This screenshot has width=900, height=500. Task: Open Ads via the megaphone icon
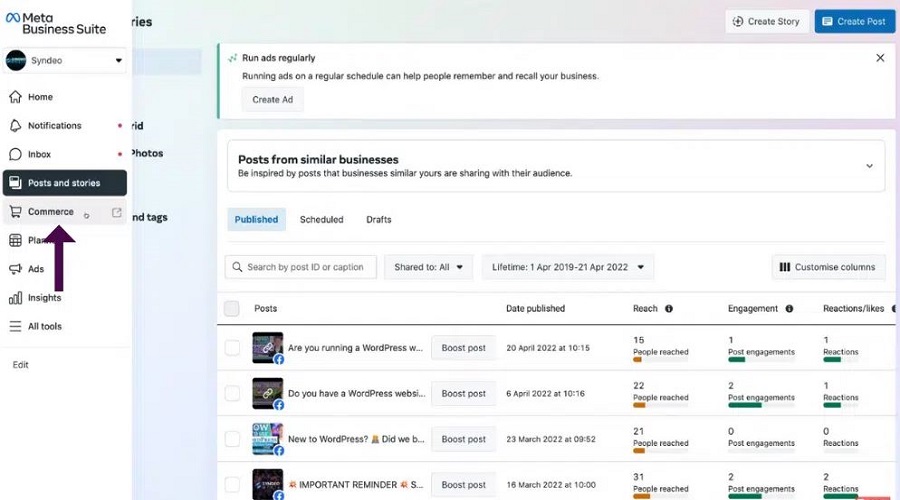point(15,269)
